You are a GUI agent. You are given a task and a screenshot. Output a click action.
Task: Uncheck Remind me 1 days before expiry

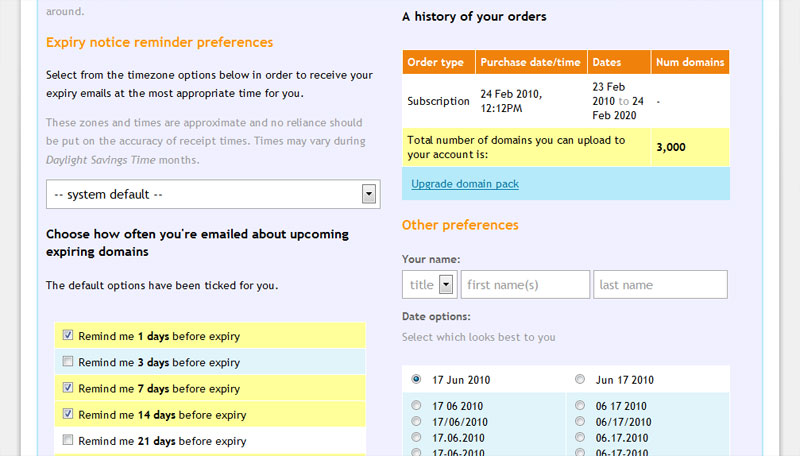coord(68,336)
